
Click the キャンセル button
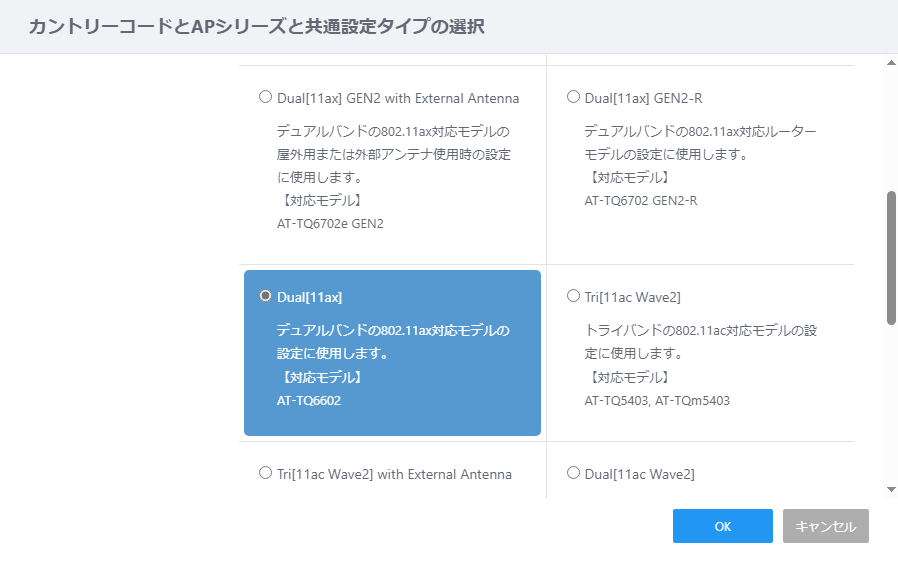pos(826,526)
